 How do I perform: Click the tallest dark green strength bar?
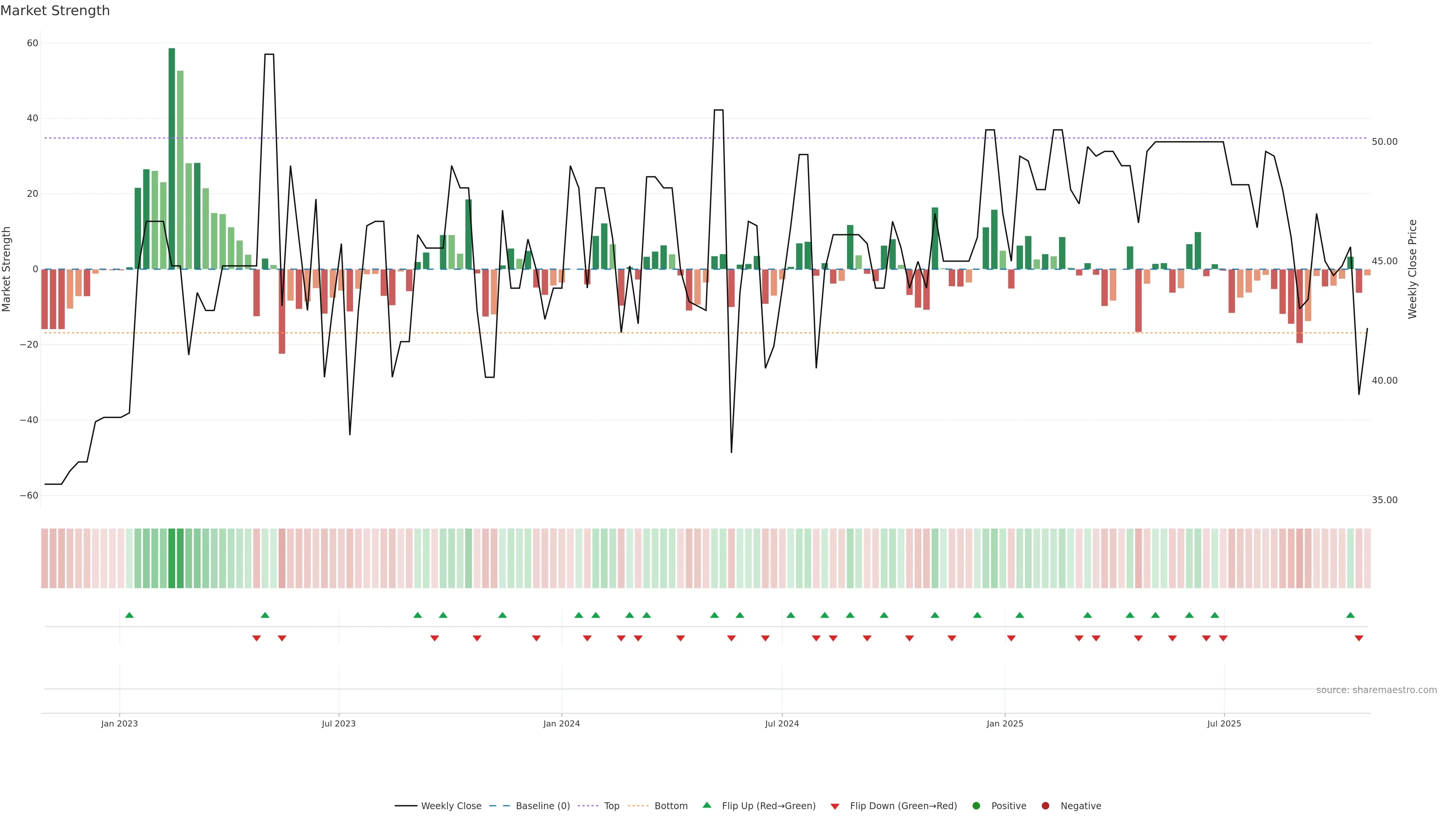click(172, 158)
